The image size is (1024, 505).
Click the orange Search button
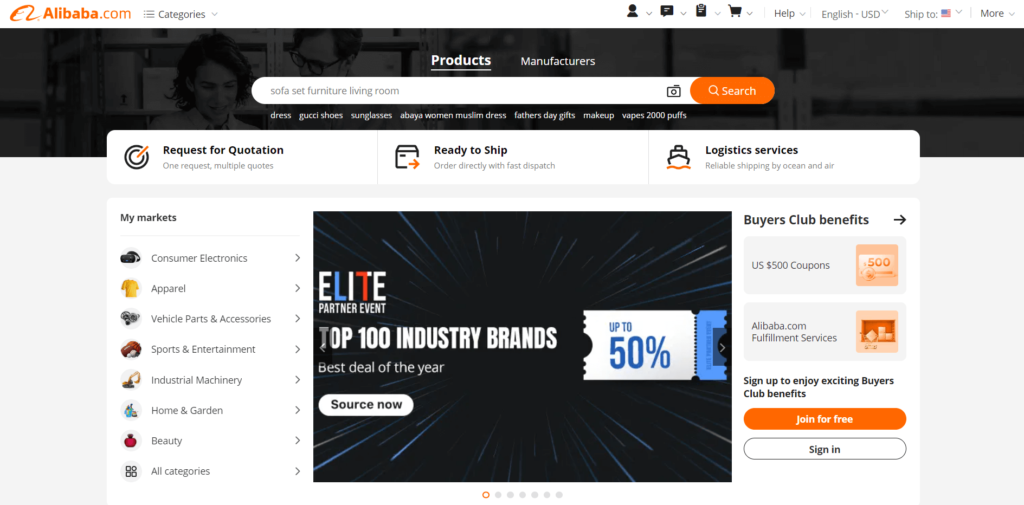click(732, 91)
